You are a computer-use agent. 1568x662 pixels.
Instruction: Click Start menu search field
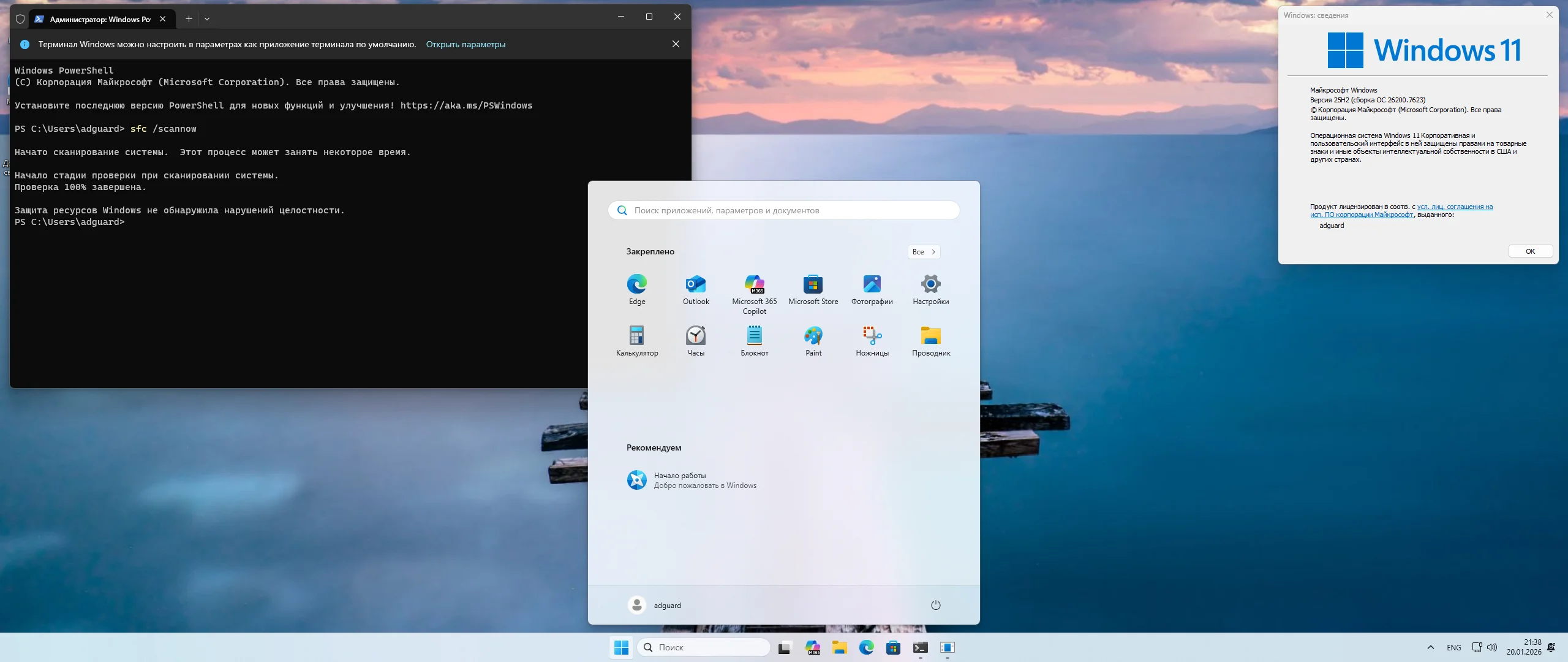click(x=784, y=210)
